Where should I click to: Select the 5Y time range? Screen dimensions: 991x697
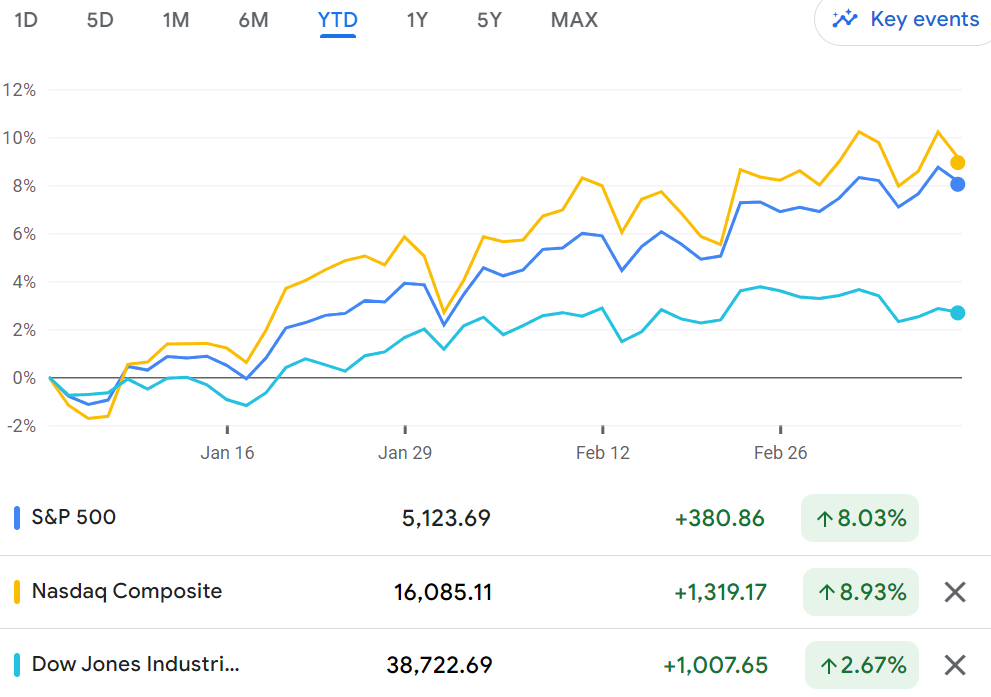click(x=489, y=20)
